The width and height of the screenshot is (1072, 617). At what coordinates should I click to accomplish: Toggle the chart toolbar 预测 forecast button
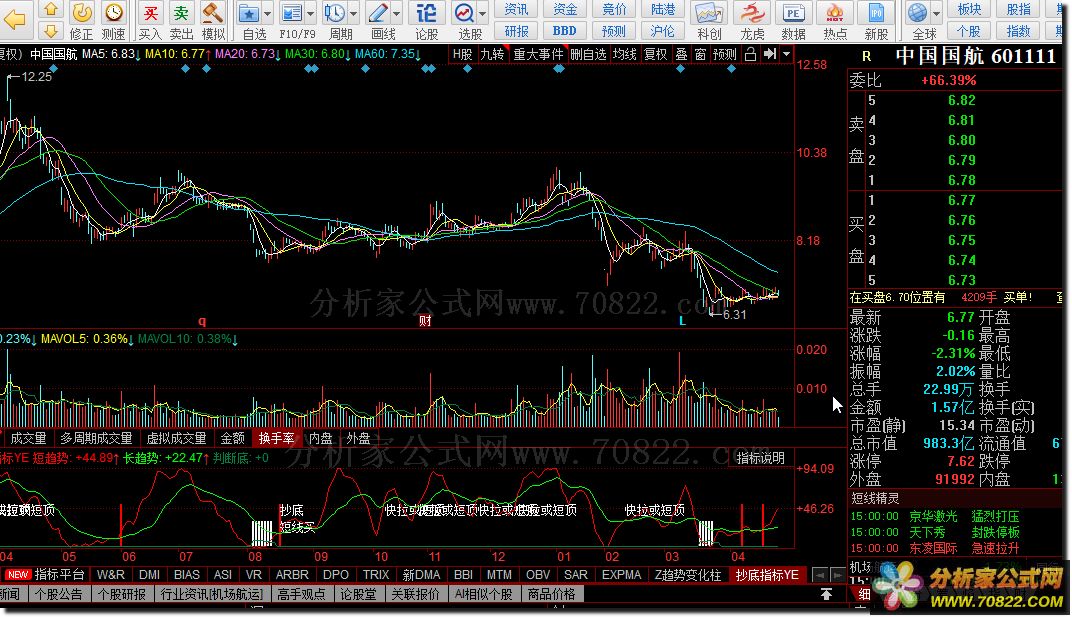tap(725, 54)
